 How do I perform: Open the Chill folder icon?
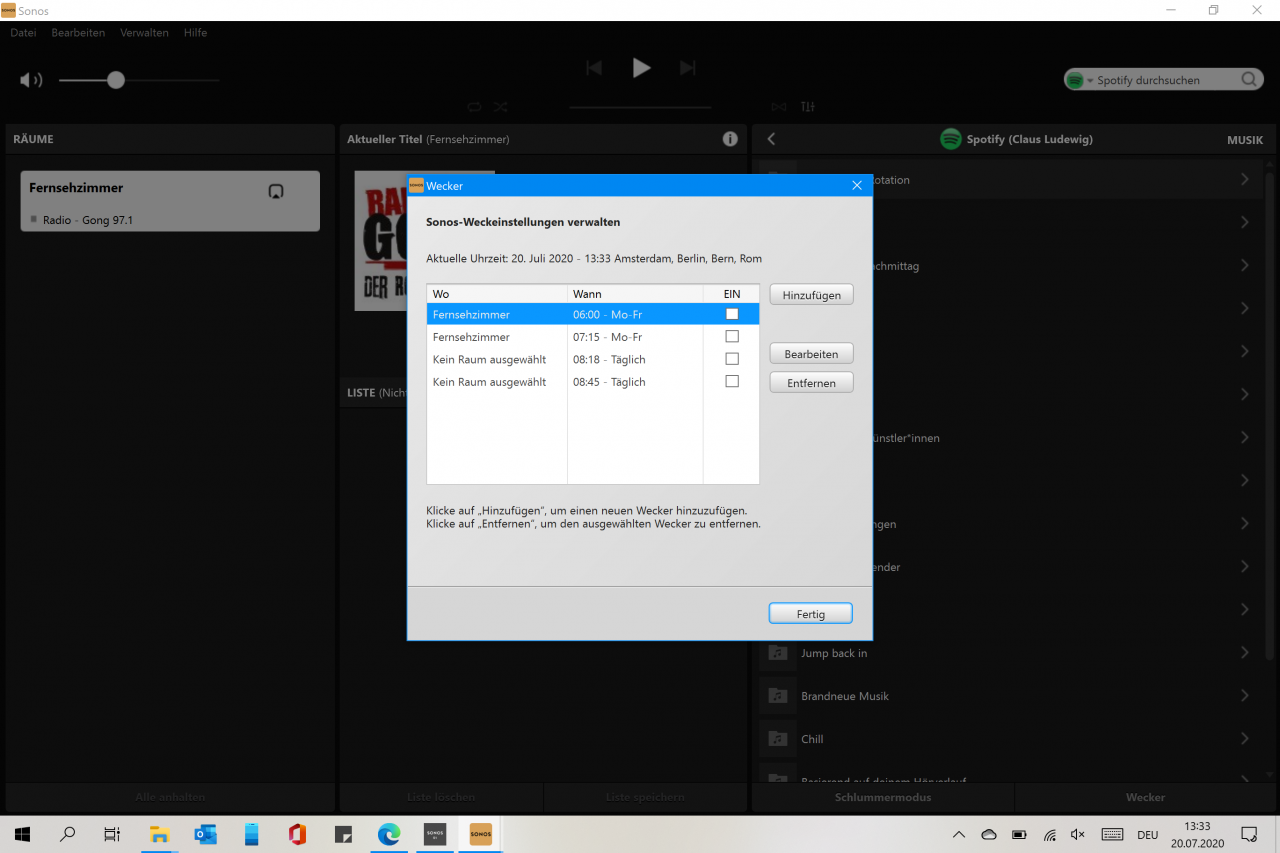777,739
